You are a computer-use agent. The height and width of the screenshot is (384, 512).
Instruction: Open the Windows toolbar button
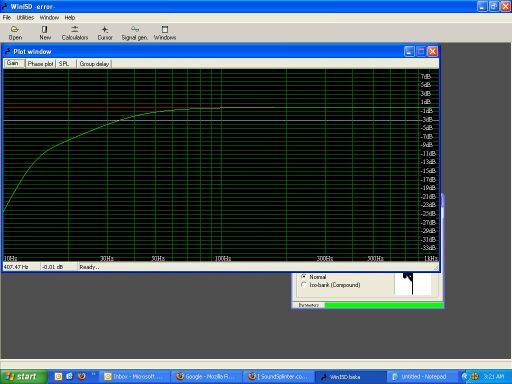165,33
